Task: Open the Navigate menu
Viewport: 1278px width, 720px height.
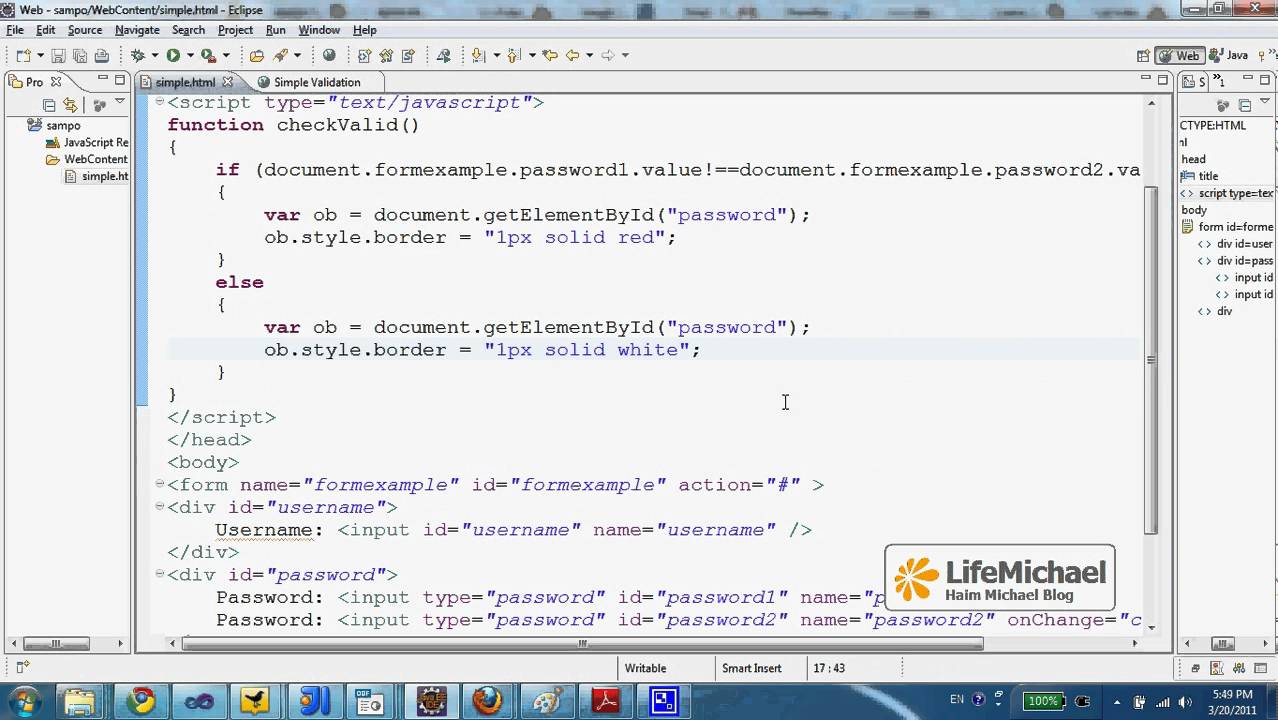Action: coord(137,30)
